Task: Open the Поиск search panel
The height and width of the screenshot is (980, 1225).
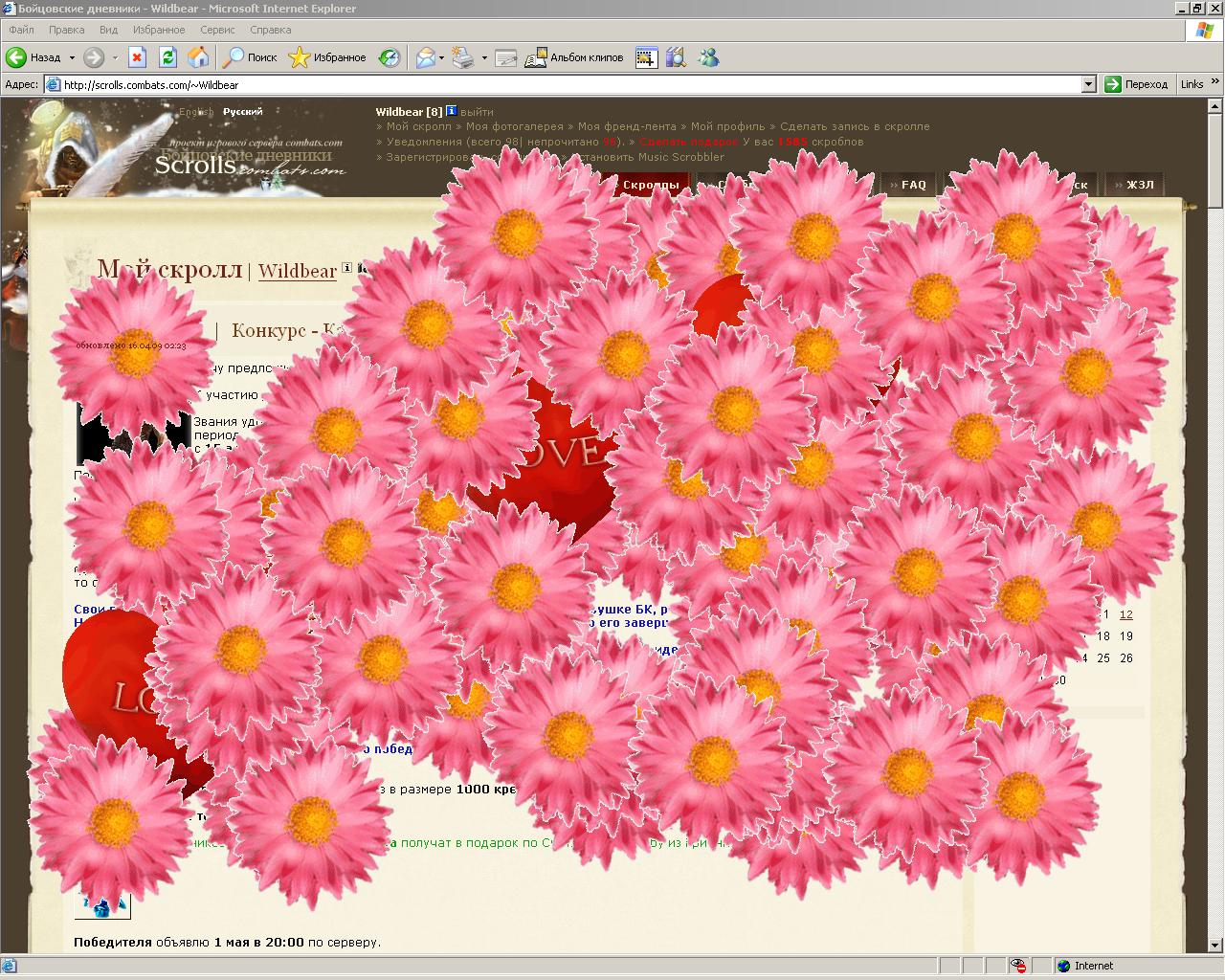Action: (x=249, y=57)
